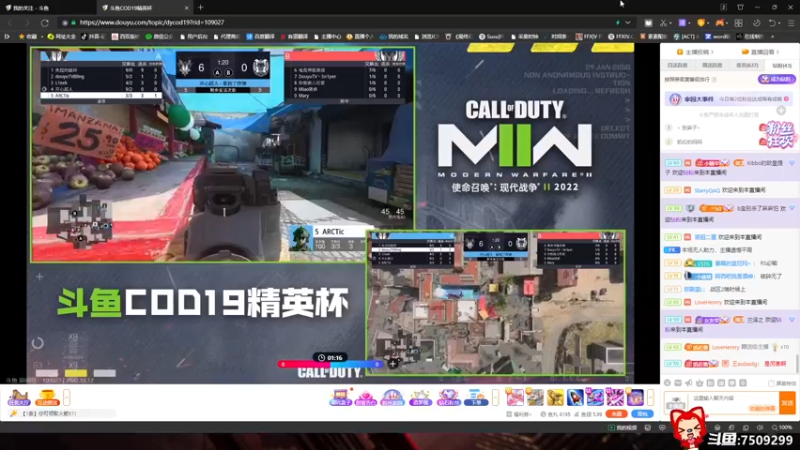Click the chat panel vertical scrollbar

click(797, 363)
